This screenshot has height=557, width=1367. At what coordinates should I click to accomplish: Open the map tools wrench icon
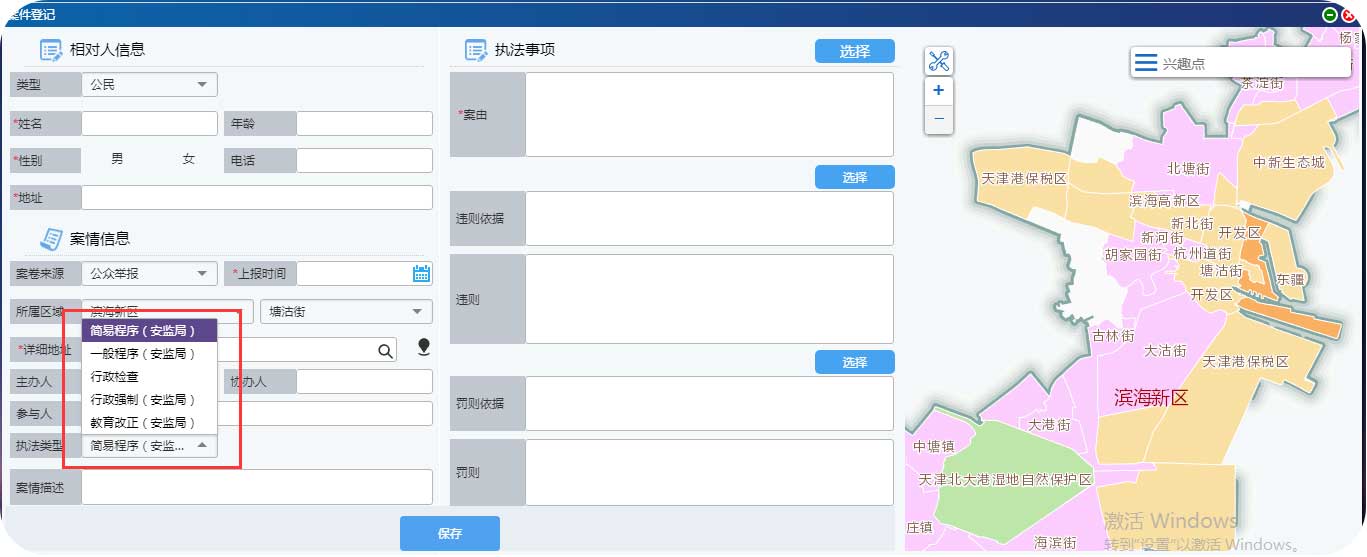[938, 61]
